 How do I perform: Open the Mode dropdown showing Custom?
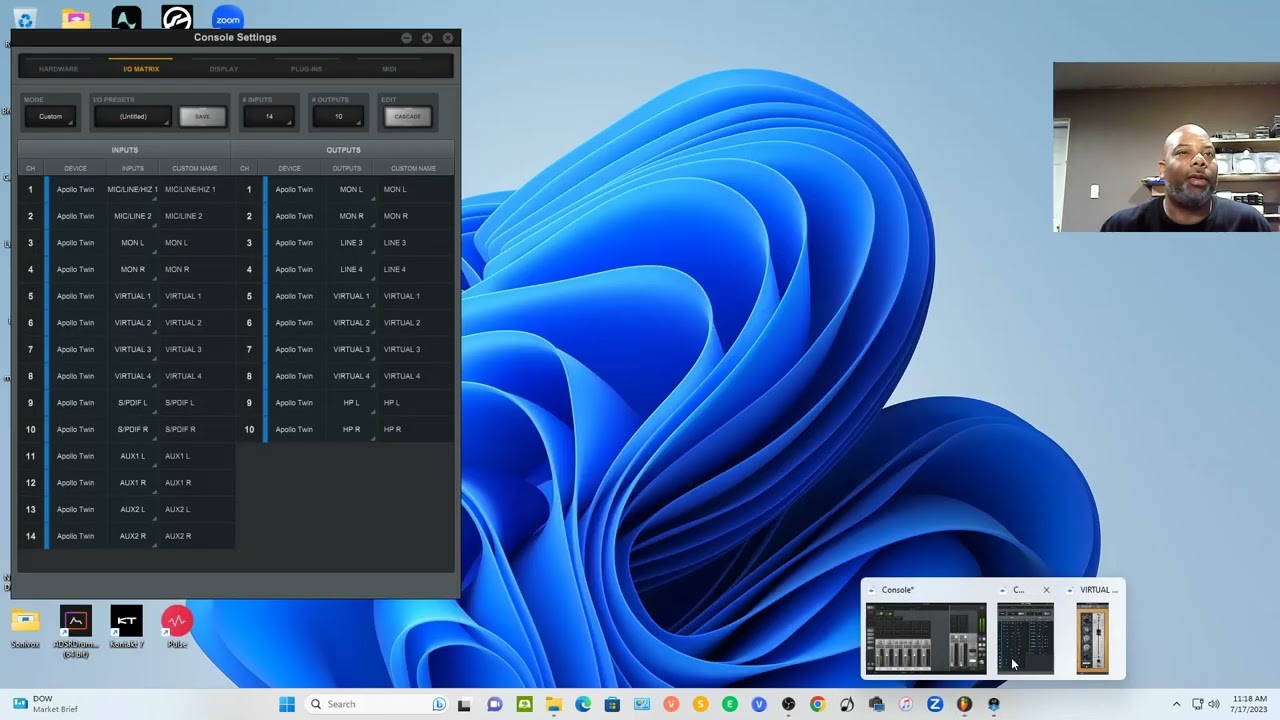point(50,117)
